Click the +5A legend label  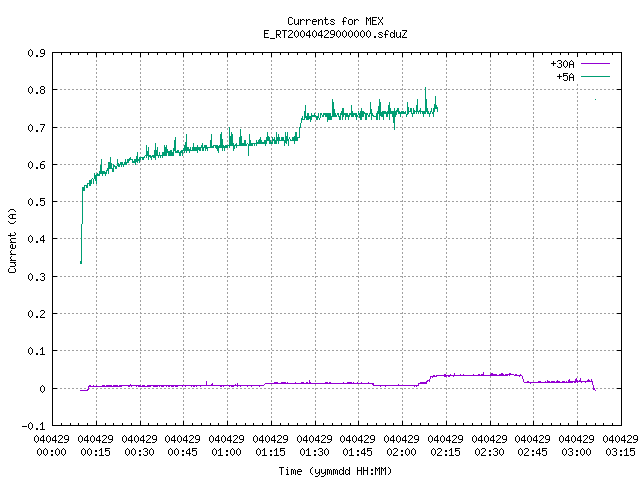(565, 77)
